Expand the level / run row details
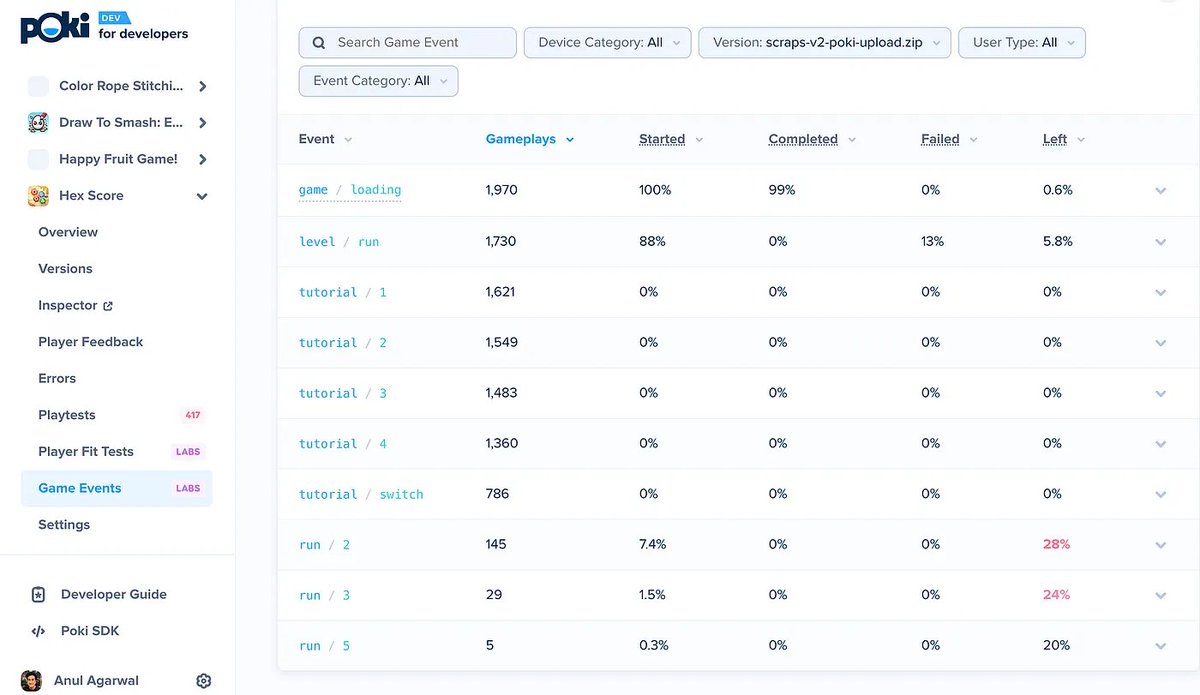This screenshot has width=1200, height=695. pyautogui.click(x=1160, y=242)
